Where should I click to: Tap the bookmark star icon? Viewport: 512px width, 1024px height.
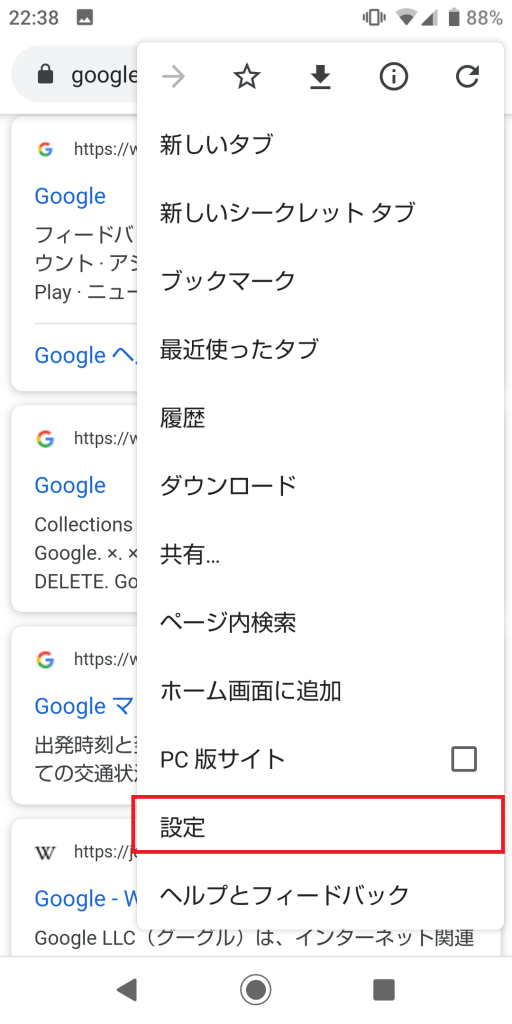point(247,78)
